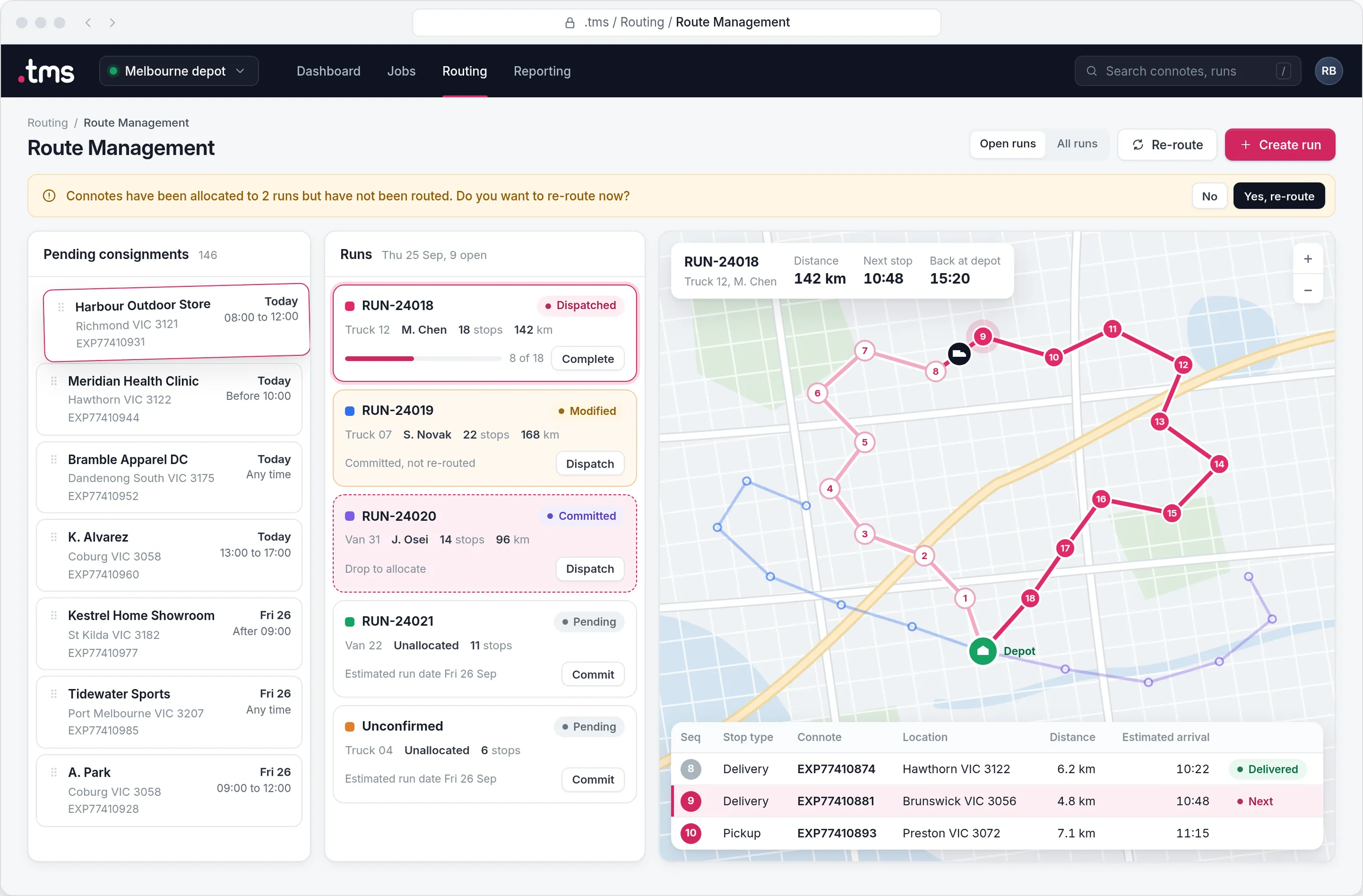Click connote EXP77410893
Screen dimensions: 1363x896
click(837, 833)
